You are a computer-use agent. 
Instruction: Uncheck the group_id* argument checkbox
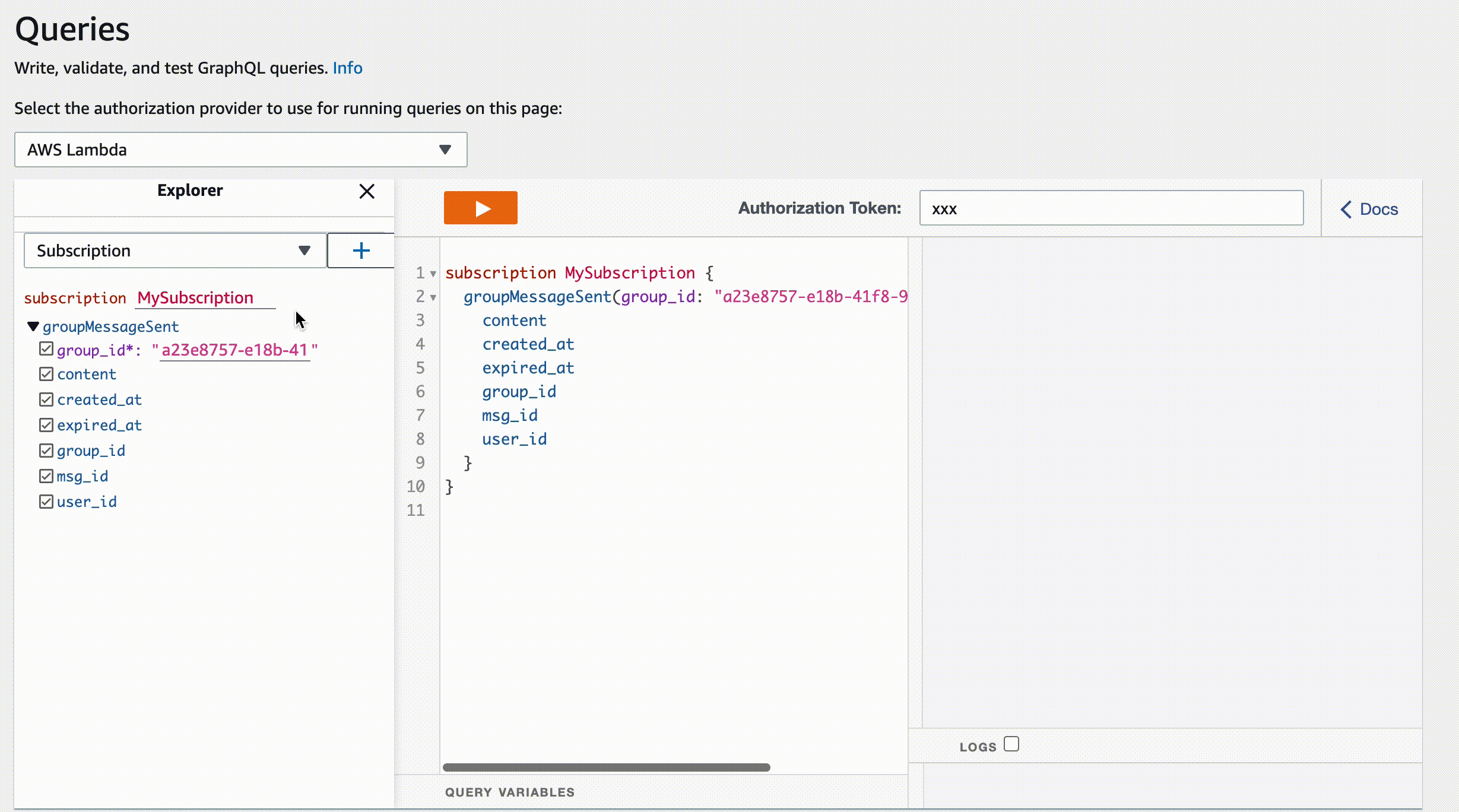pos(46,349)
